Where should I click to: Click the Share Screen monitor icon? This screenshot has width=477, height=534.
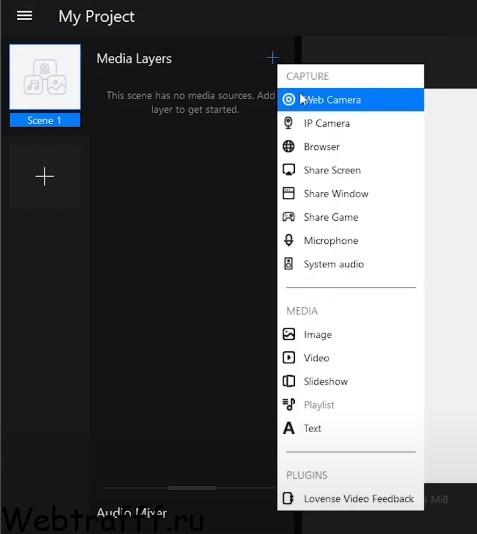click(x=289, y=170)
